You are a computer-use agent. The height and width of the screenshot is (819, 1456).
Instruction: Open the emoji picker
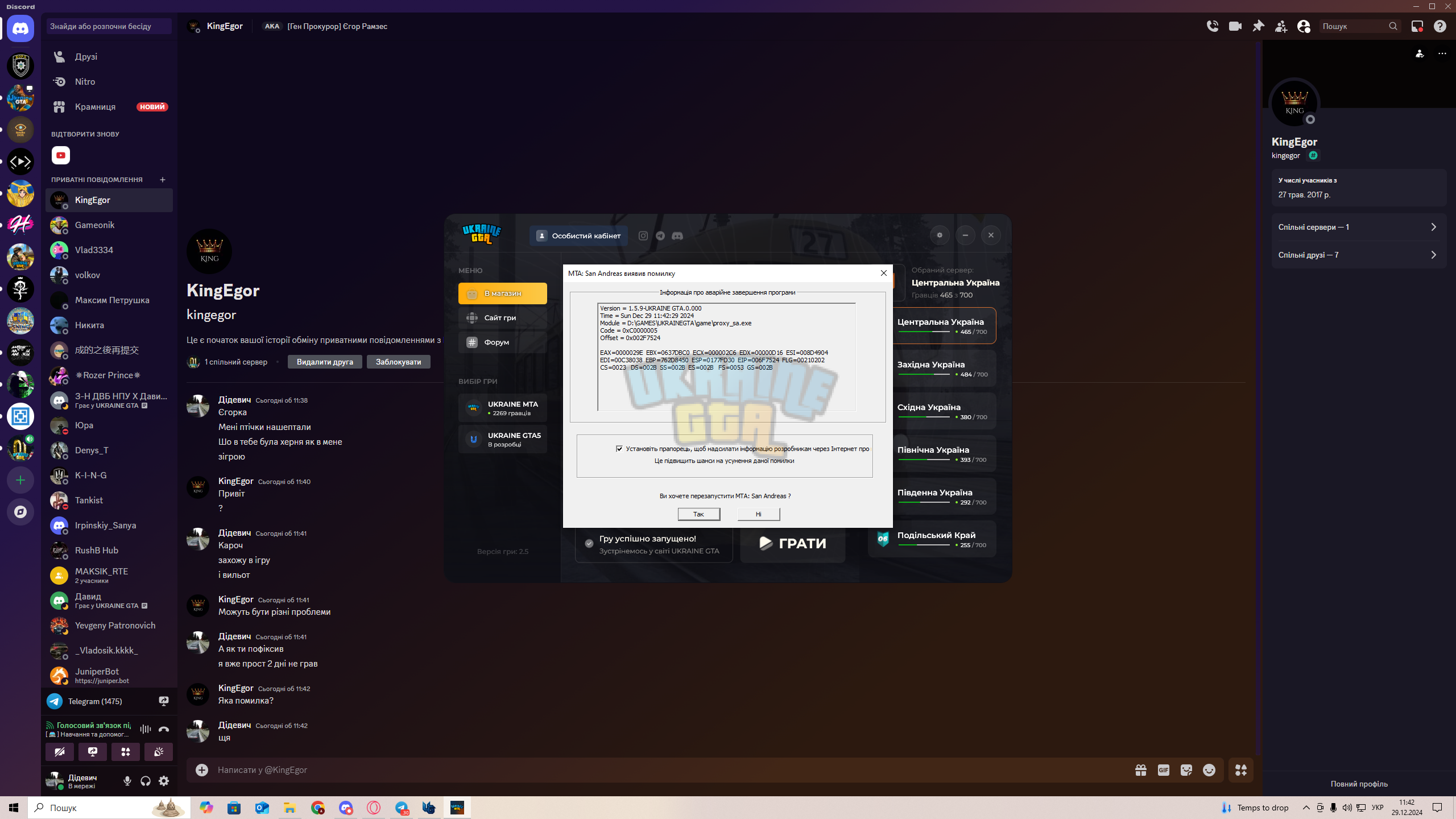point(1209,770)
